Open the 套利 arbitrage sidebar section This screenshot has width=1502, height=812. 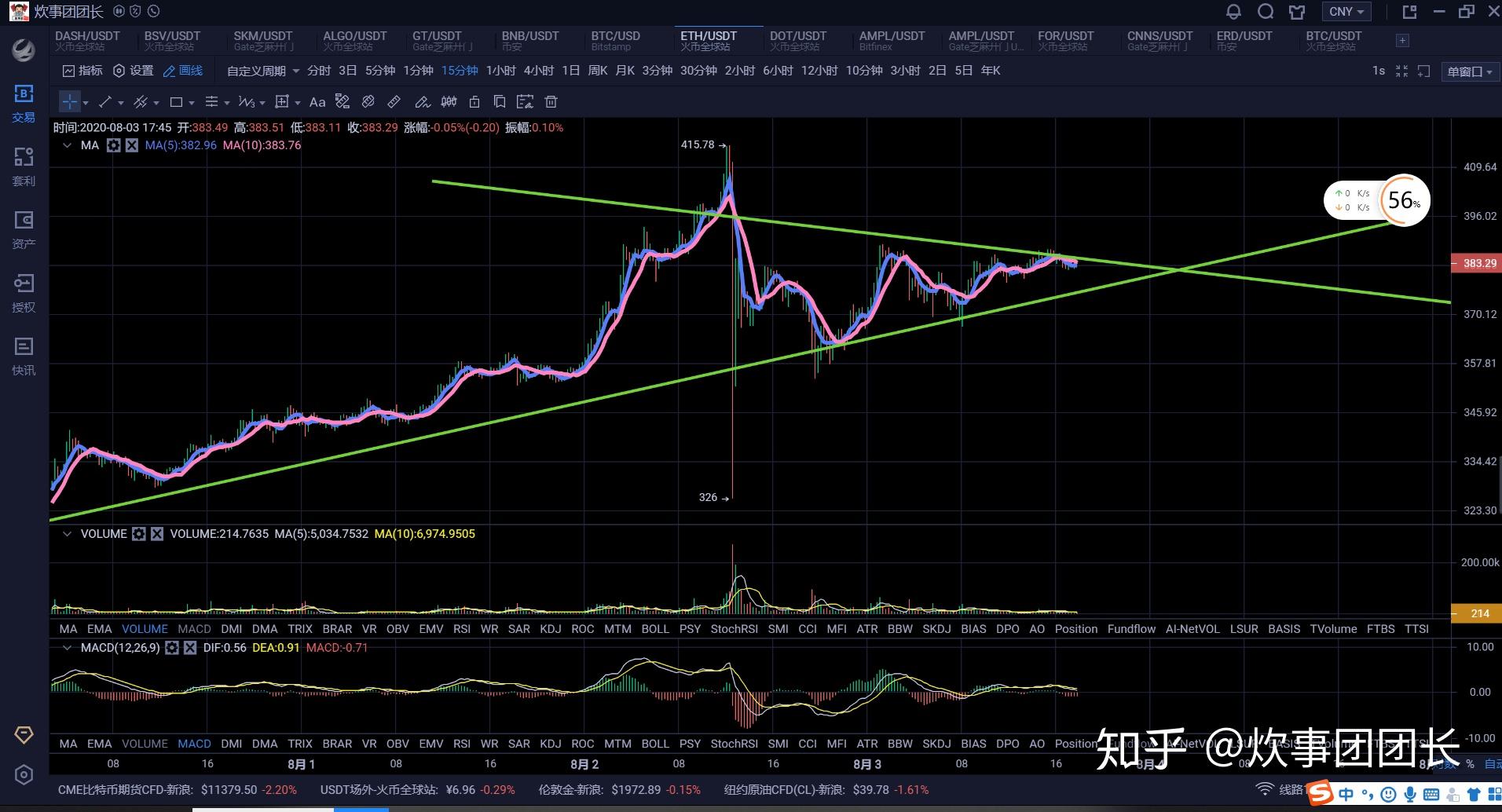click(x=24, y=166)
